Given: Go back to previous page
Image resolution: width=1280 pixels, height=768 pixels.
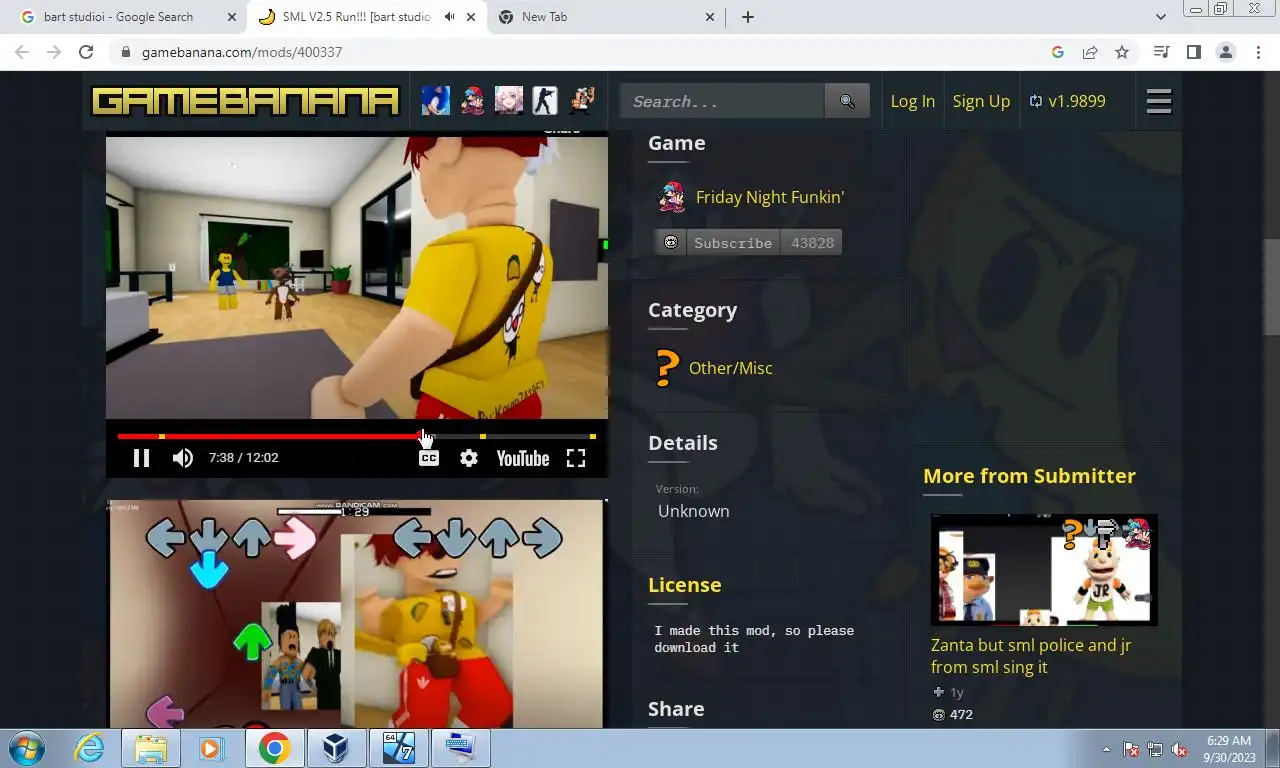Looking at the screenshot, I should point(22,52).
